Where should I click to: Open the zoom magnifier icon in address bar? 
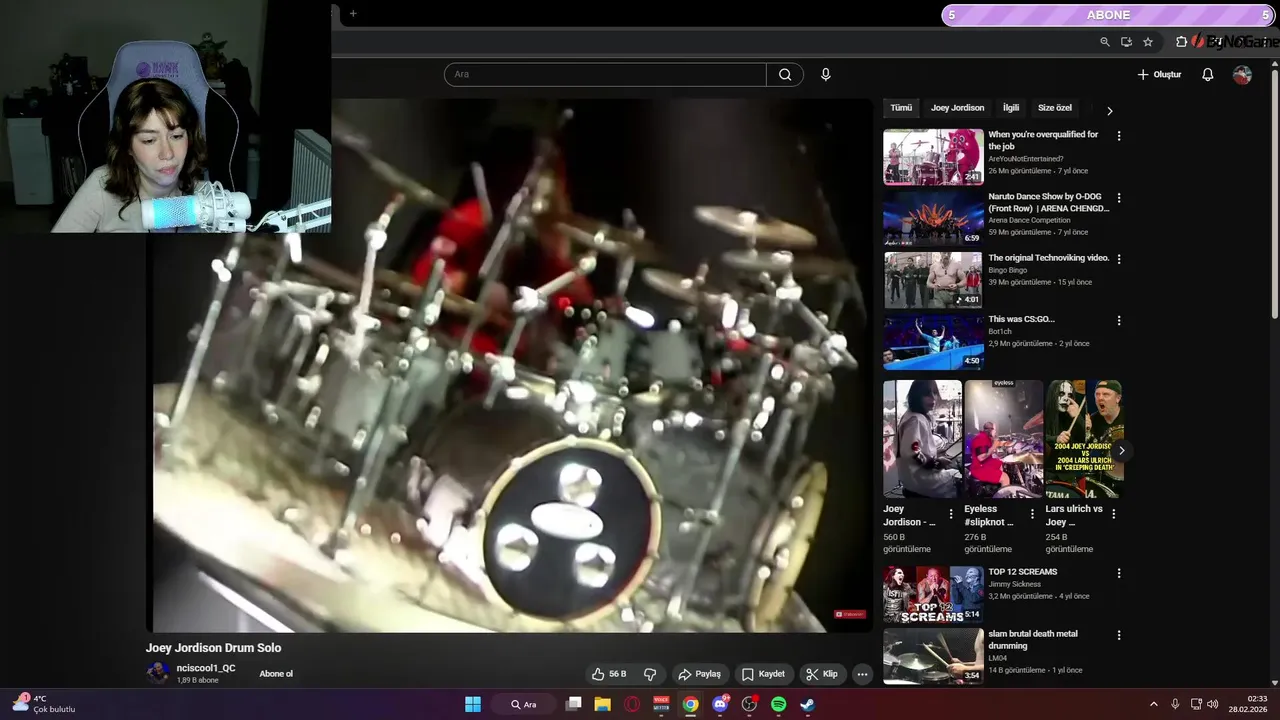tap(1104, 42)
